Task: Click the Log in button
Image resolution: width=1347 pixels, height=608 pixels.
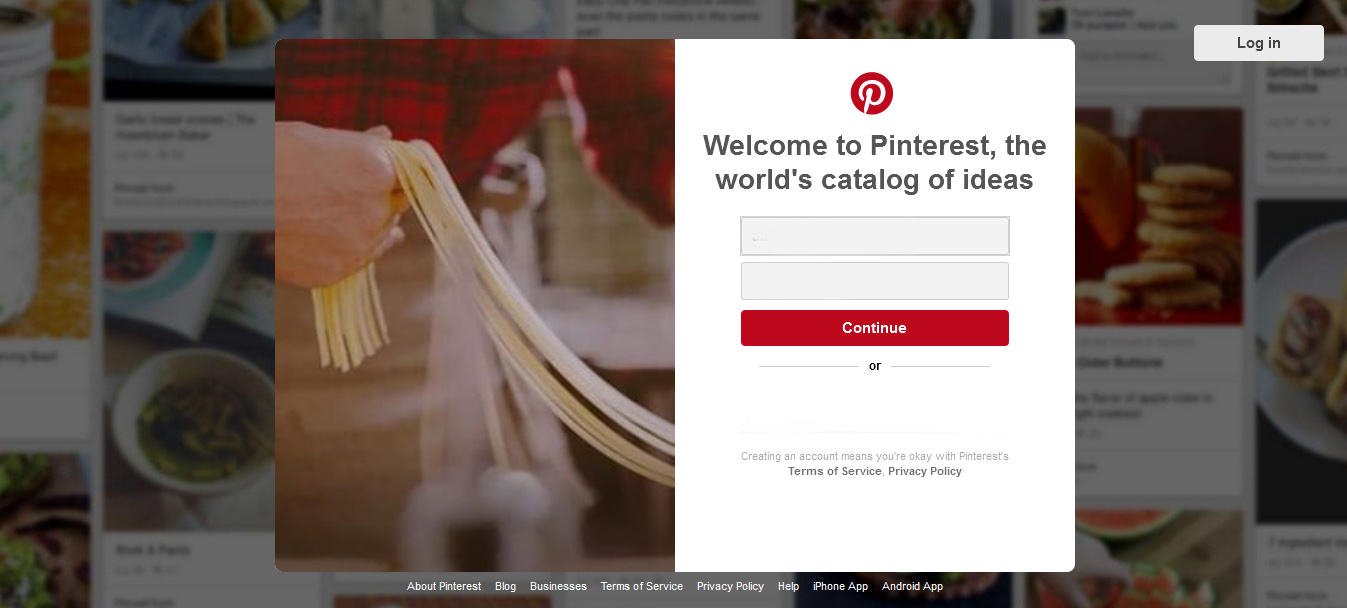Action: 1258,43
